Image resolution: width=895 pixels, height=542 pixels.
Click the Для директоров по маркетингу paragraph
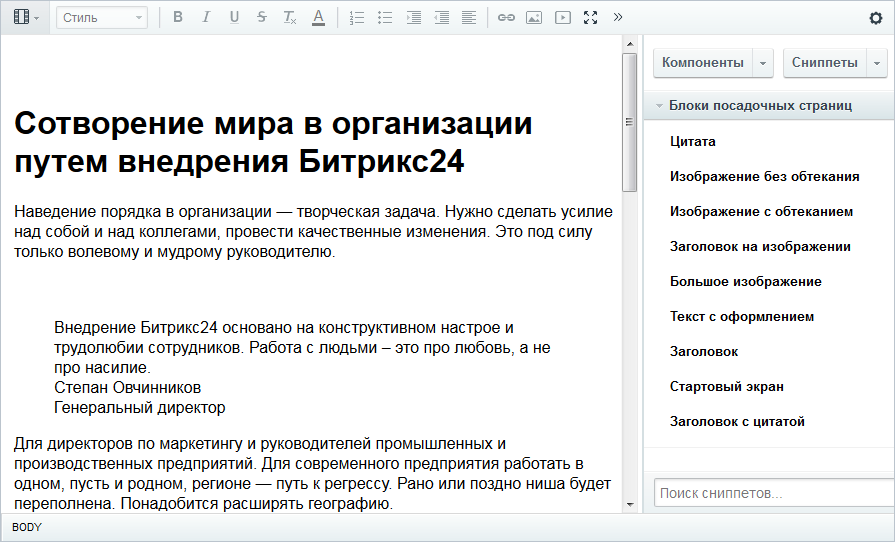tap(312, 474)
